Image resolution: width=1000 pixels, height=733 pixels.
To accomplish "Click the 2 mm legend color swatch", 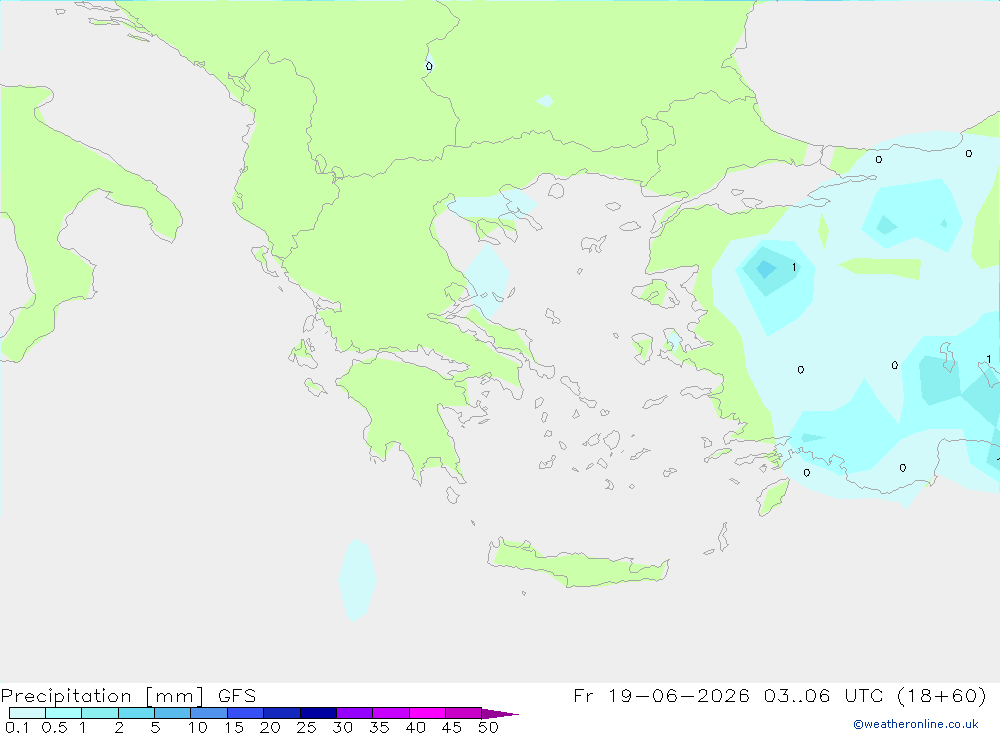I will coord(136,713).
